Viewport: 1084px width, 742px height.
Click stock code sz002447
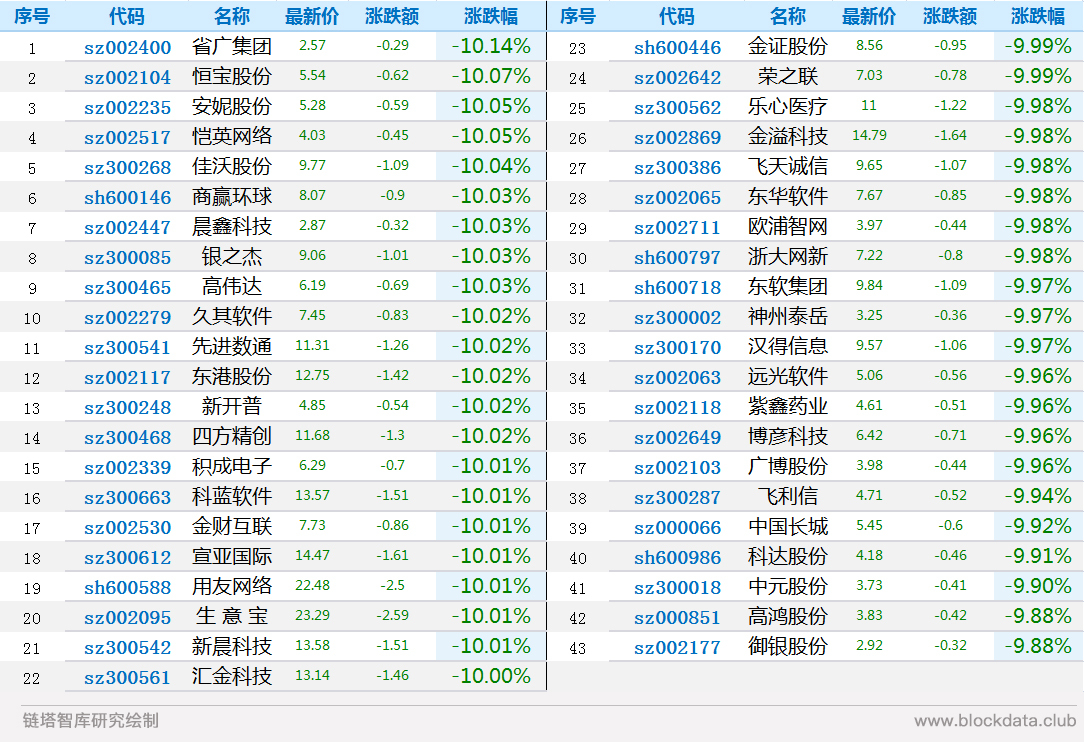coord(127,227)
